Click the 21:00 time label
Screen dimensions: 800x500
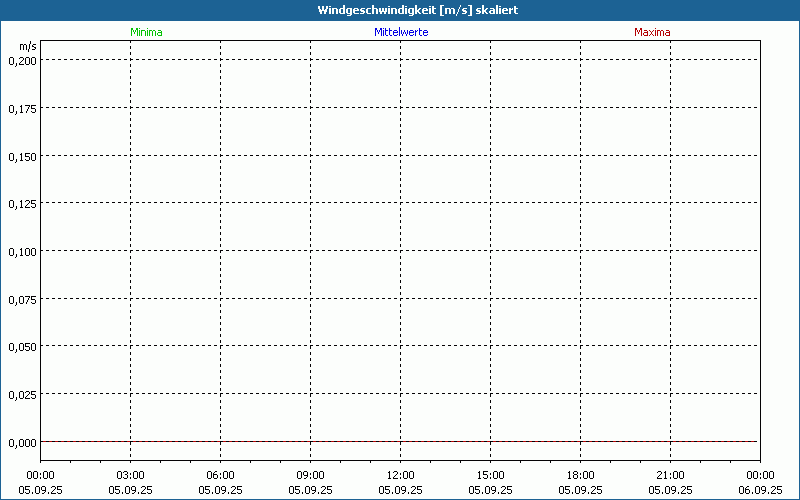[x=670, y=475]
